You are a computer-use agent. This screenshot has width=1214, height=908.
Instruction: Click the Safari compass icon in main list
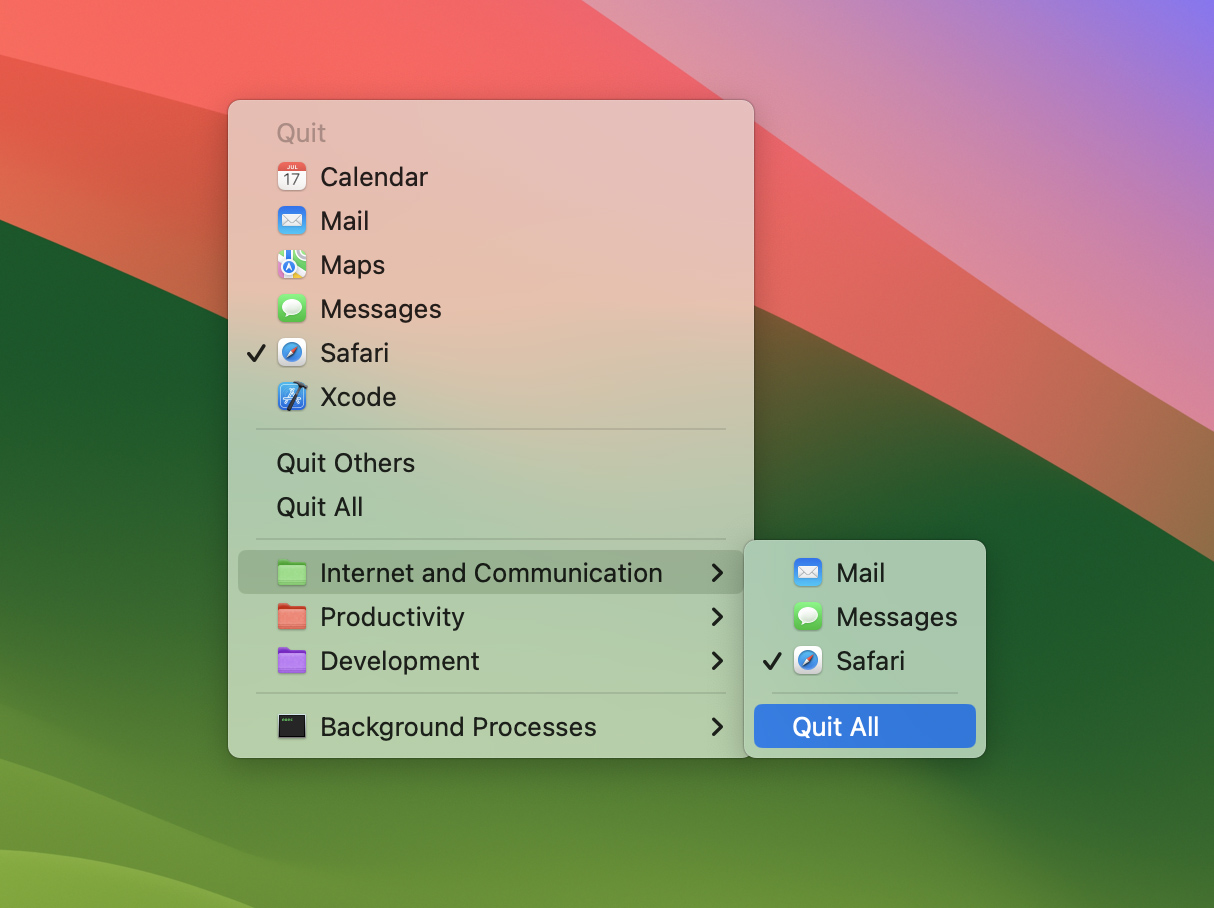point(292,353)
